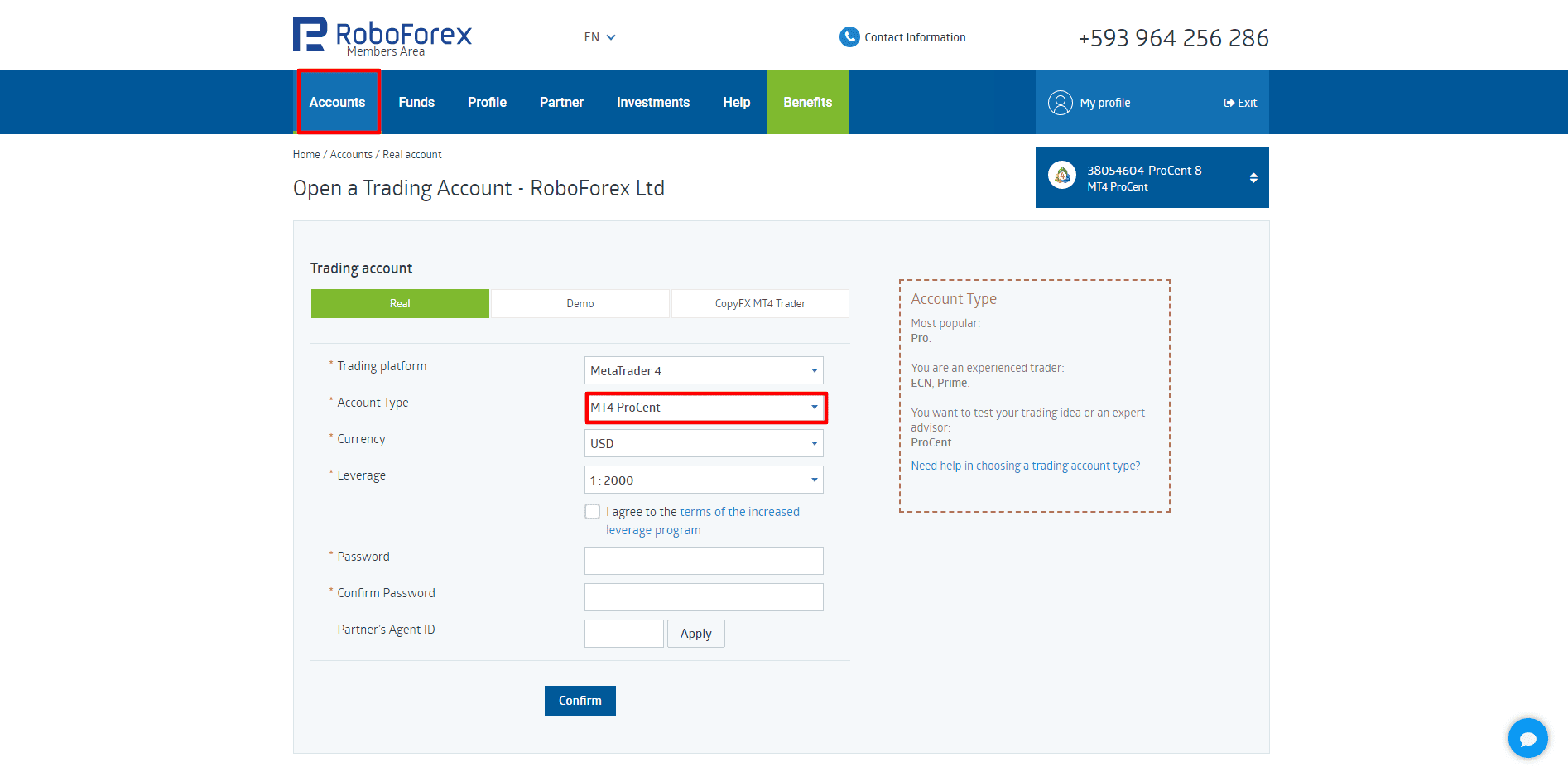
Task: Select the CopyFX MT4 Trader tab
Action: pyautogui.click(x=760, y=303)
